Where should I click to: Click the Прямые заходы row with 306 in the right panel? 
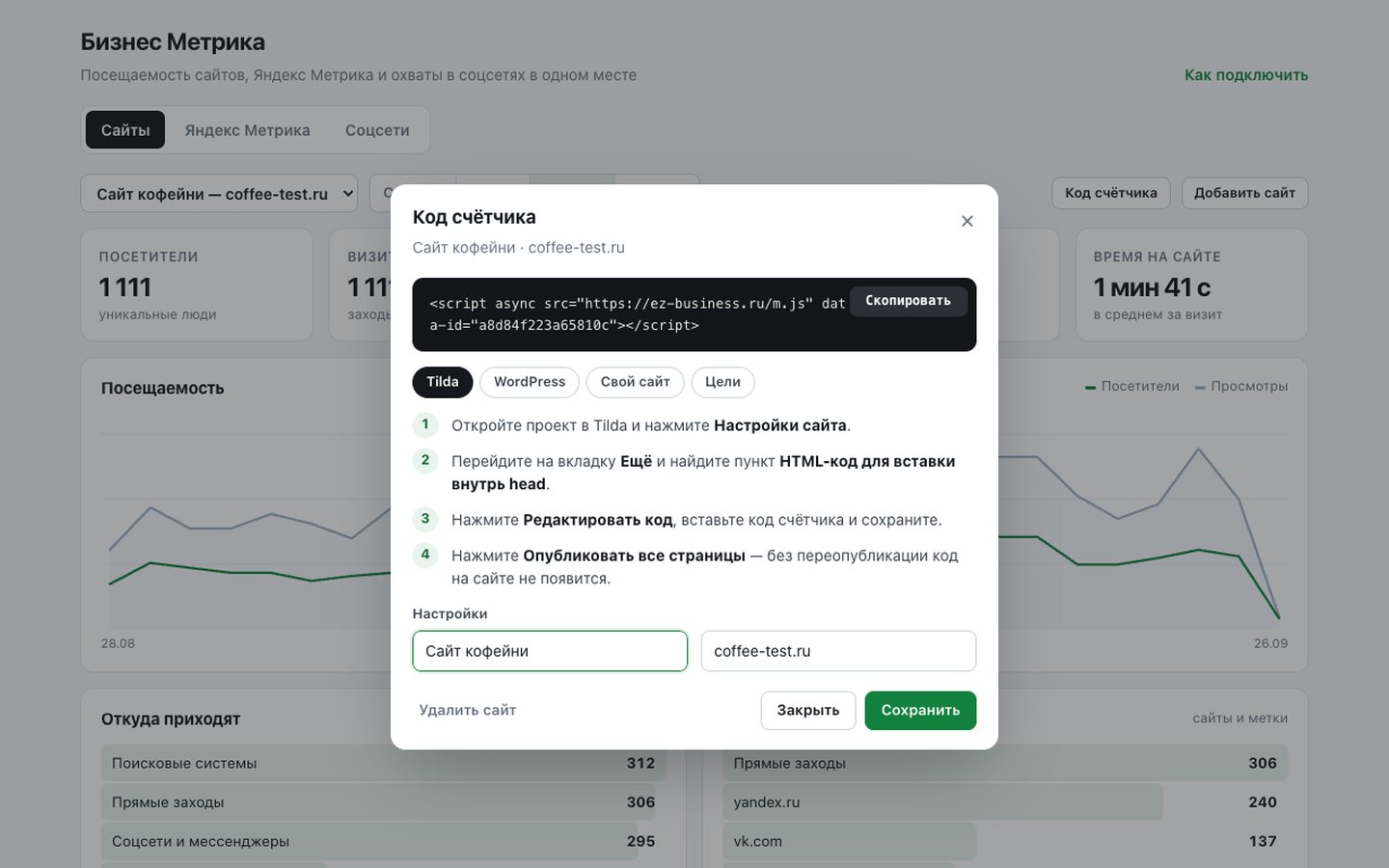click(1005, 763)
